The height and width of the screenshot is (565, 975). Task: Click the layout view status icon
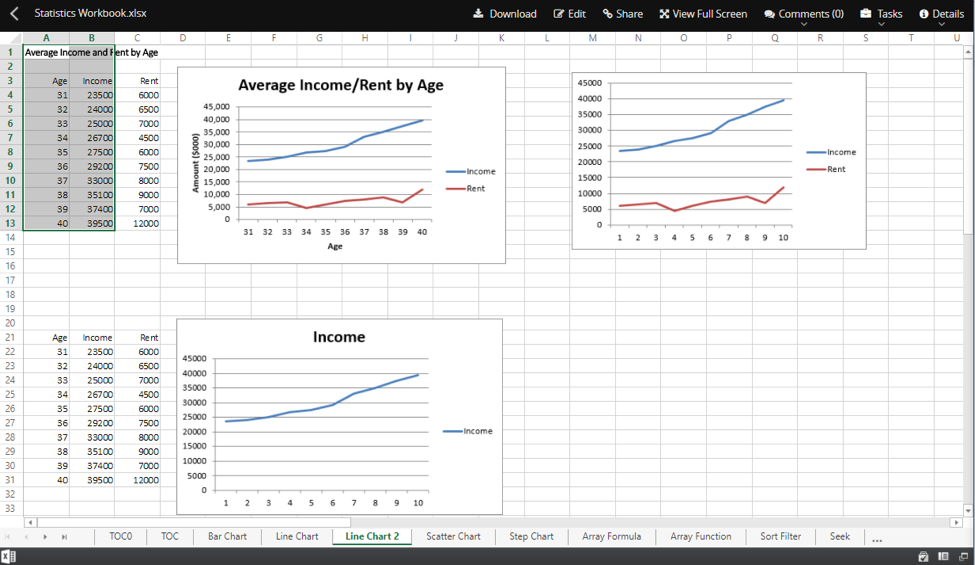point(943,556)
